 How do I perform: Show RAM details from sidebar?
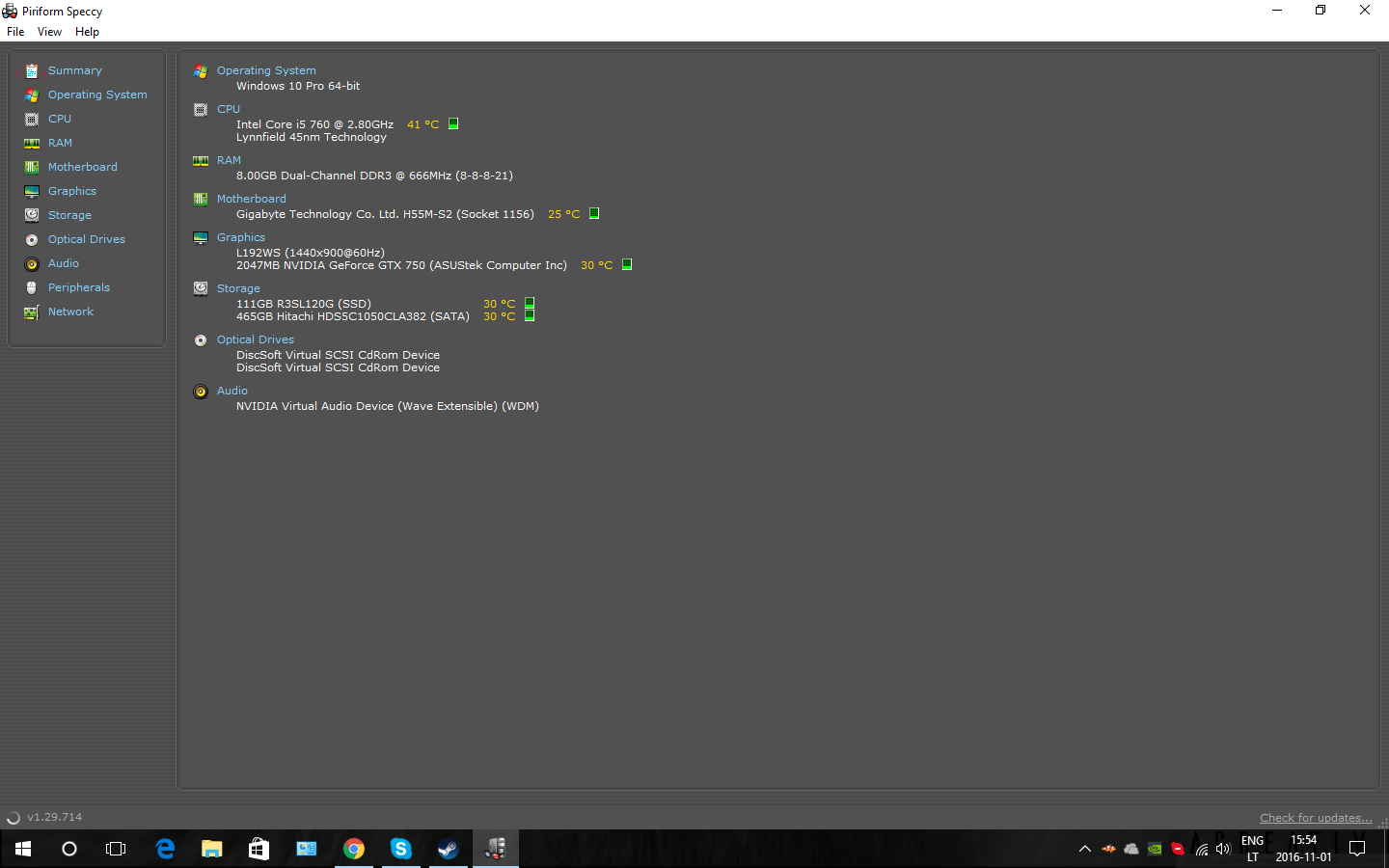coord(60,143)
